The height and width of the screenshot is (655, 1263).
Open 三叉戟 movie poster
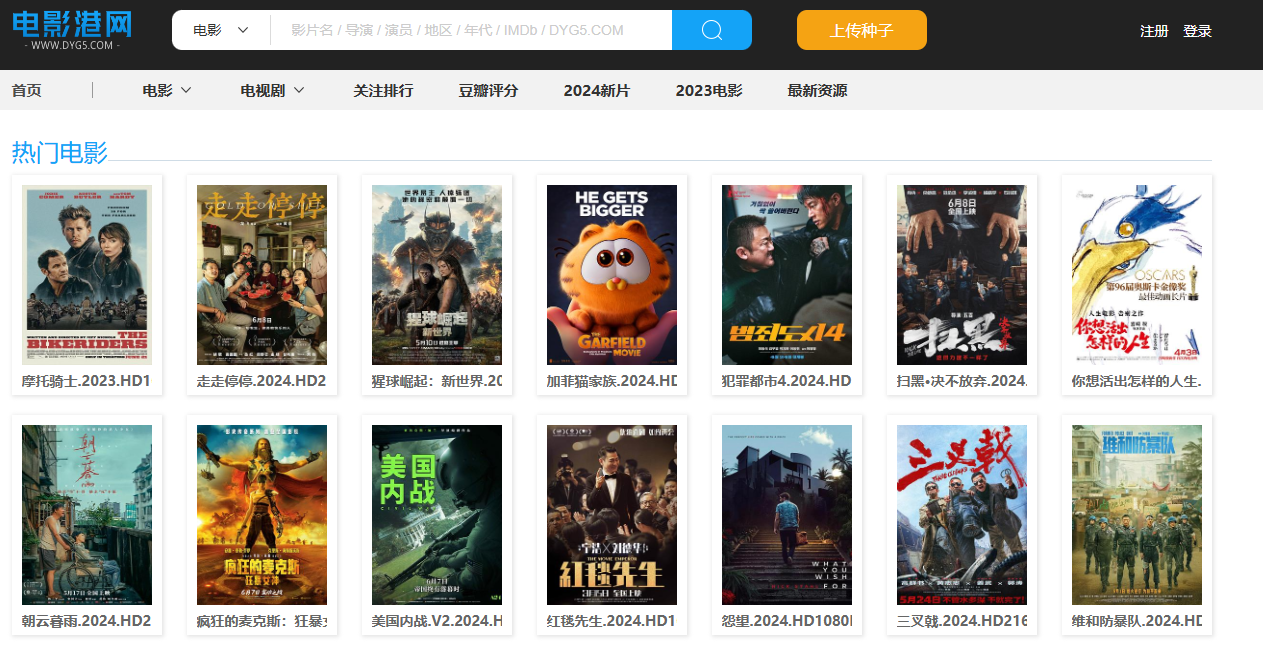pyautogui.click(x=962, y=515)
